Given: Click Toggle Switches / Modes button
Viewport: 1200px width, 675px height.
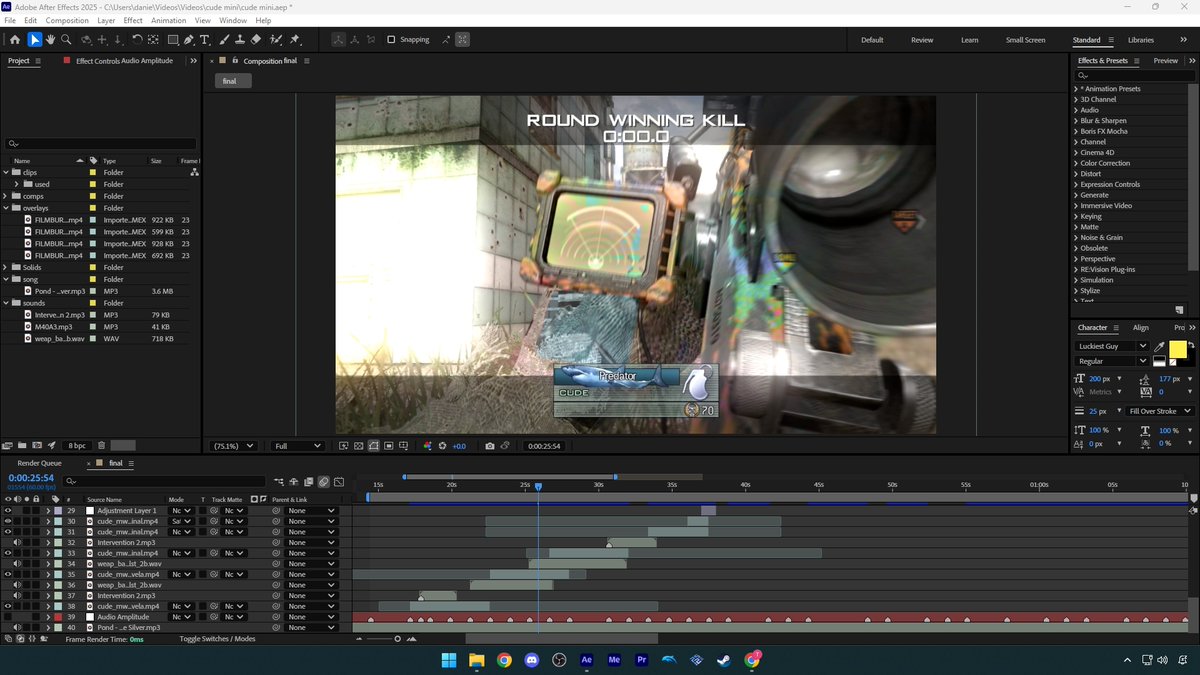Looking at the screenshot, I should (x=217, y=639).
